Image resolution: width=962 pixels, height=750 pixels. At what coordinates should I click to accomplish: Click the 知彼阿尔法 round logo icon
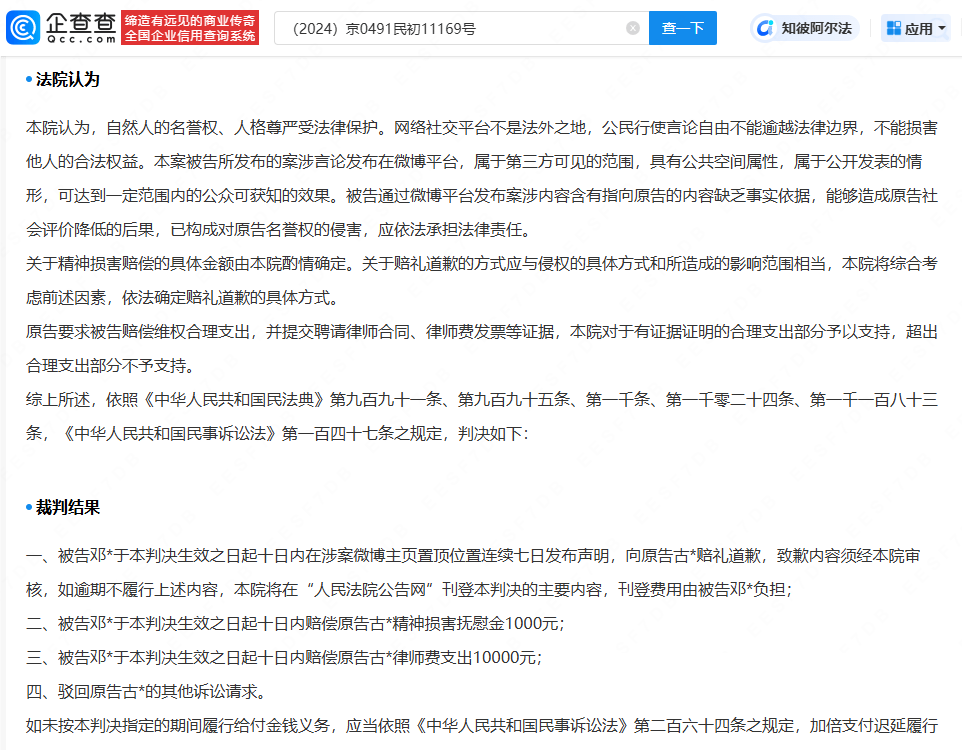[x=765, y=28]
